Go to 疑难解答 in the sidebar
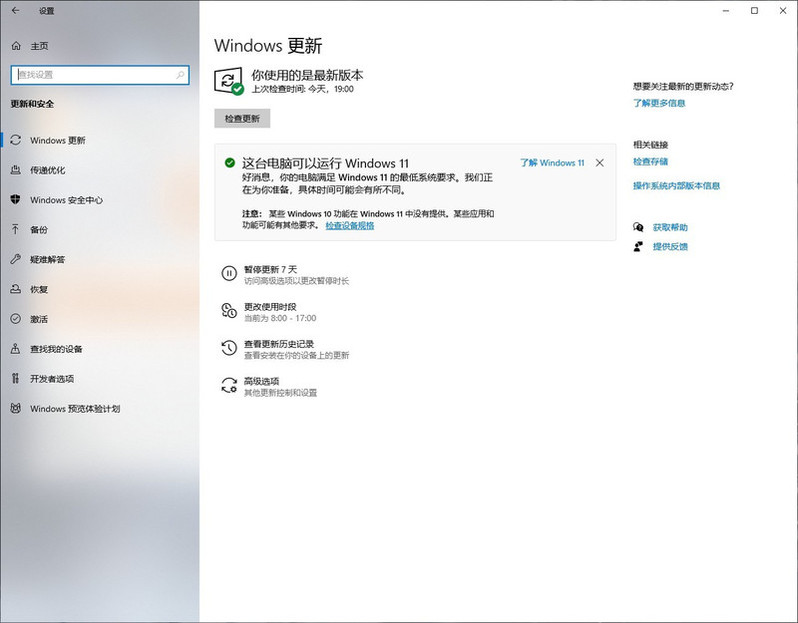Viewport: 798px width, 623px height. coord(47,260)
